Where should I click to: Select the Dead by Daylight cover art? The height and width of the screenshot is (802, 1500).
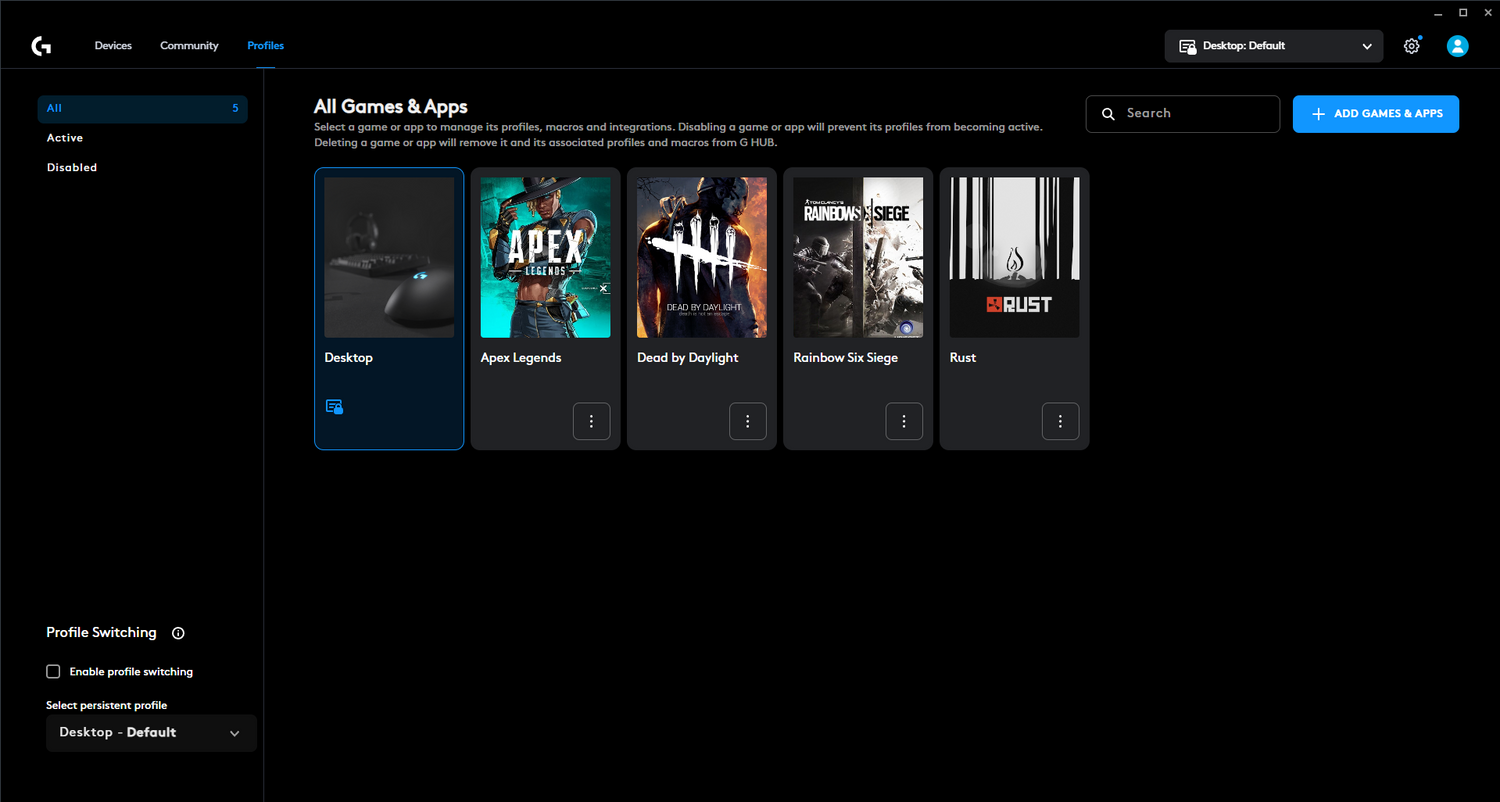click(702, 258)
